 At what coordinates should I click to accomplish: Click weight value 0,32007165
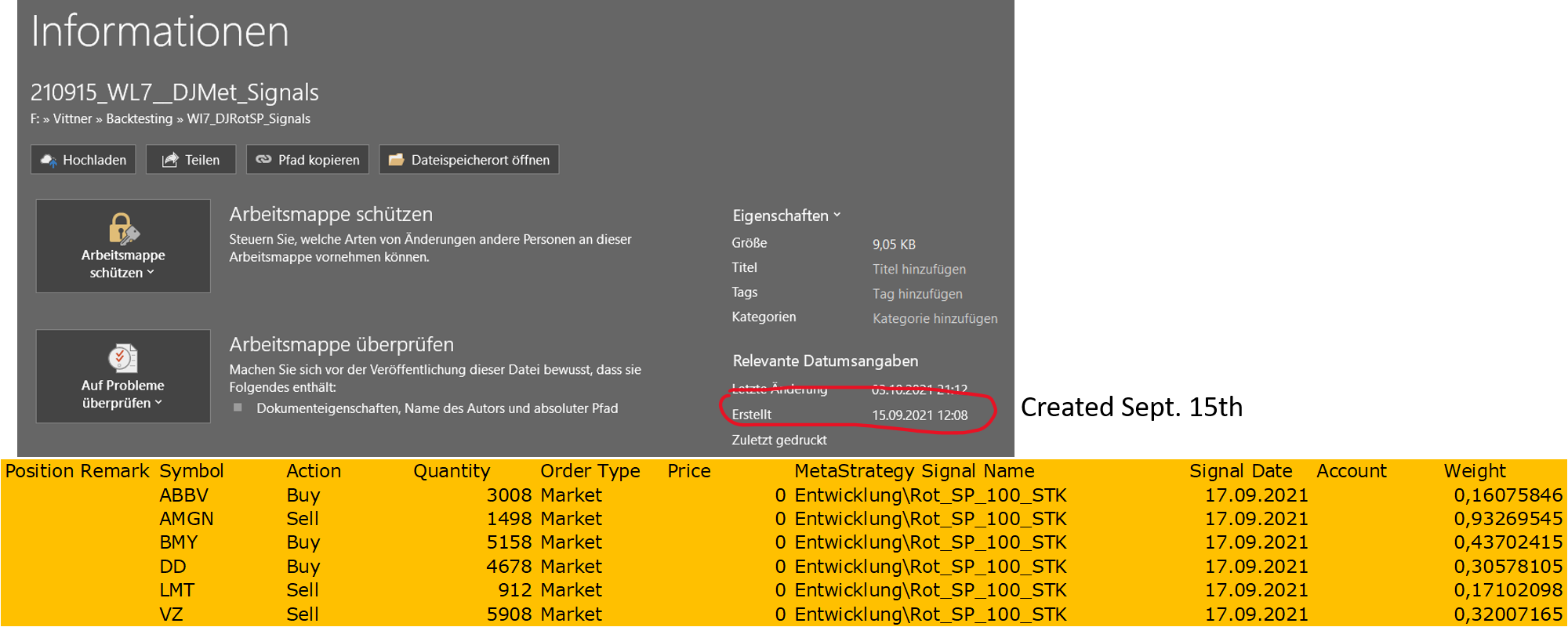(x=1508, y=614)
